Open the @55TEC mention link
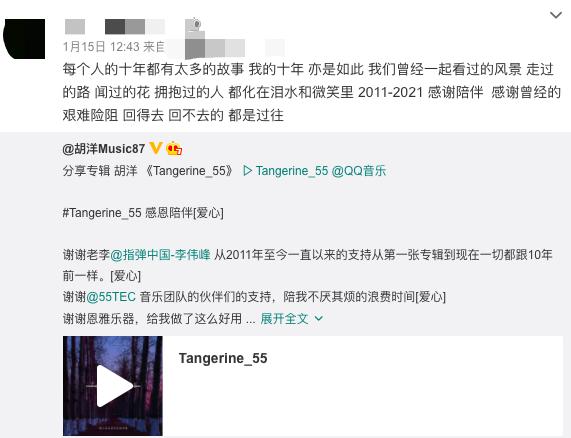Image resolution: width=571 pixels, height=438 pixels. click(111, 297)
